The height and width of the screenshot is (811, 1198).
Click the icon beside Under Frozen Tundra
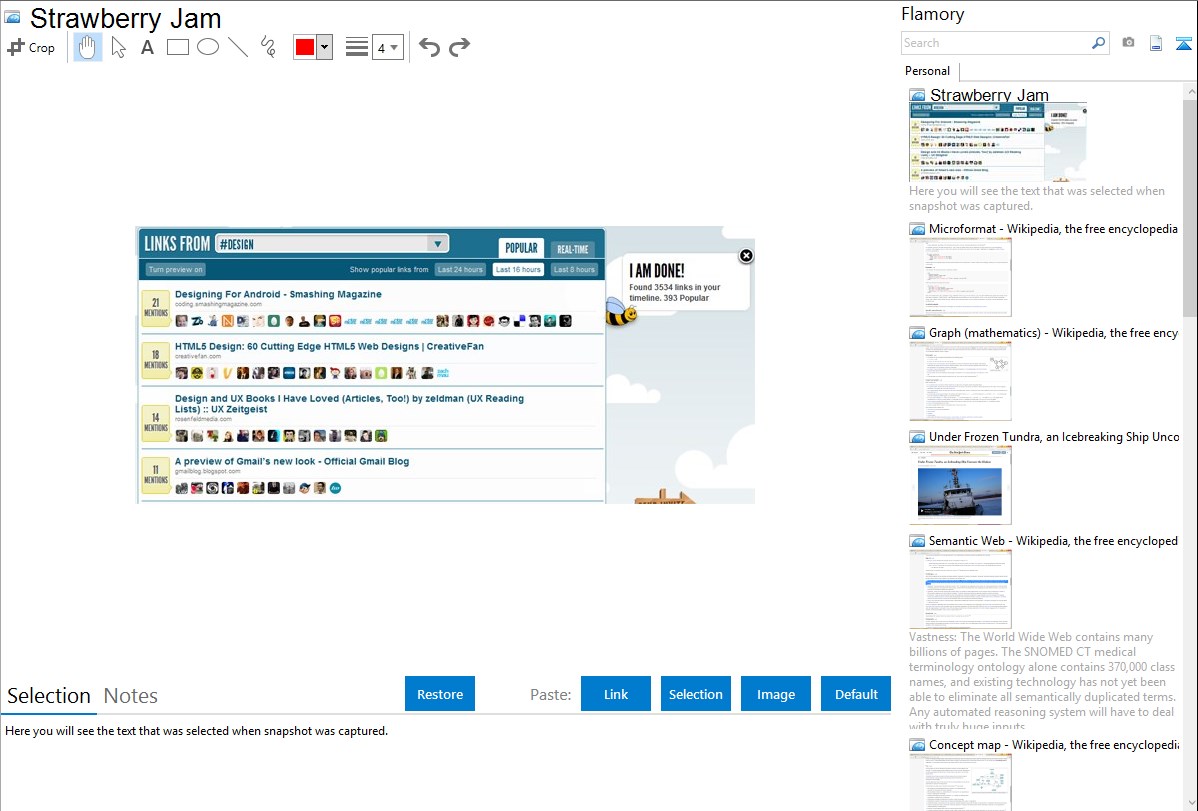917,437
